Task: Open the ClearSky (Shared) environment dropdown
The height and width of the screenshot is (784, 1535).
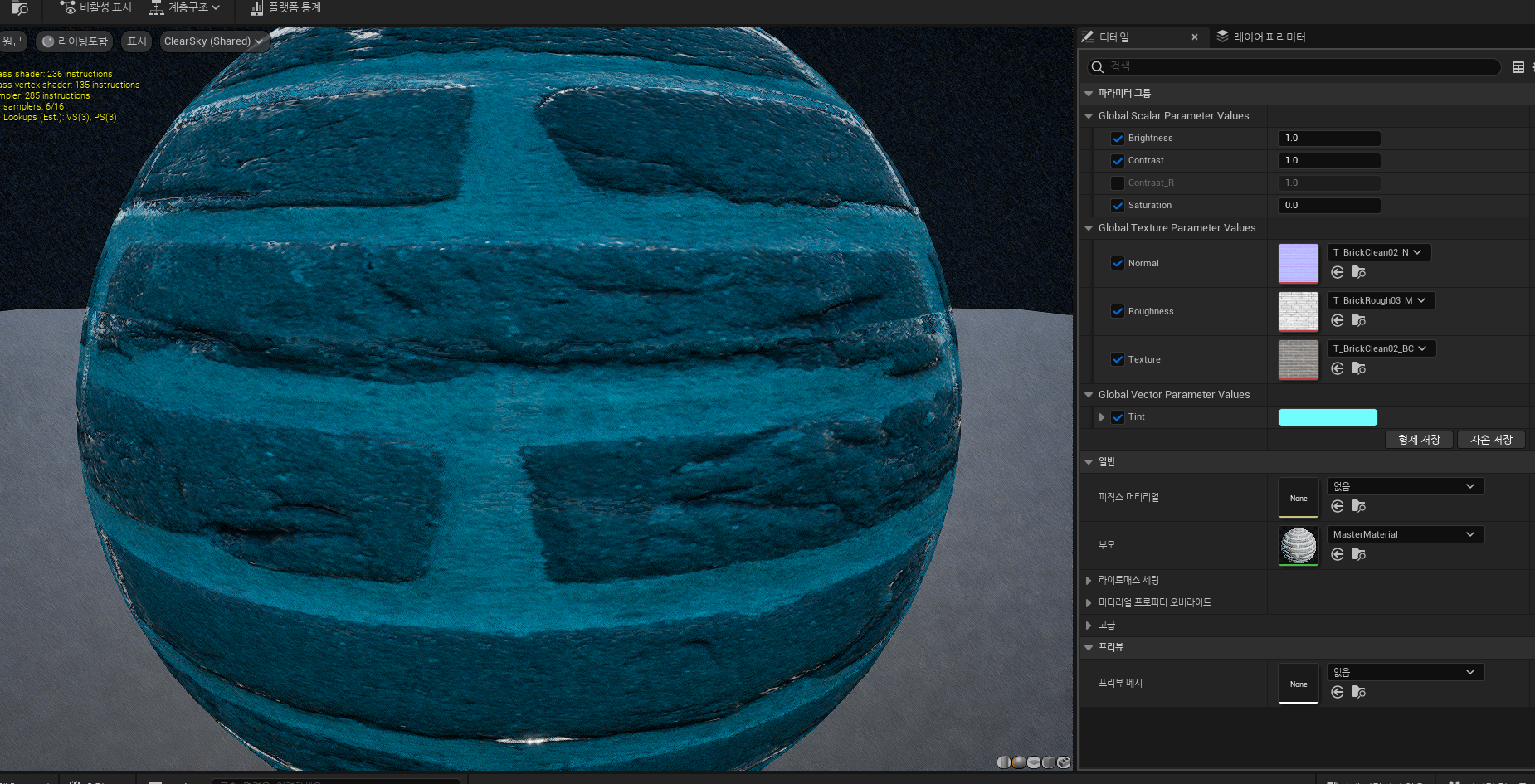Action: point(214,41)
